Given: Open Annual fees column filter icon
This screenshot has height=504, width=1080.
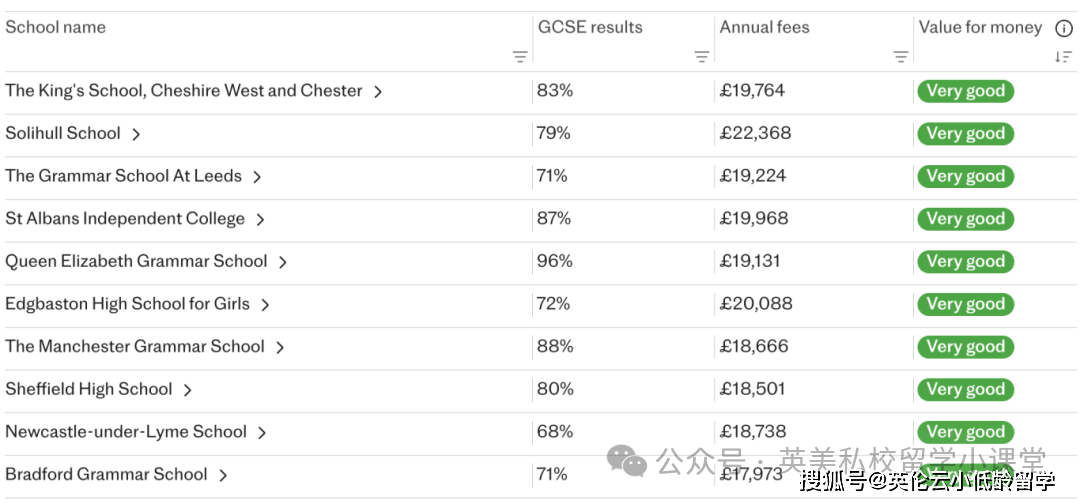Looking at the screenshot, I should point(901,57).
